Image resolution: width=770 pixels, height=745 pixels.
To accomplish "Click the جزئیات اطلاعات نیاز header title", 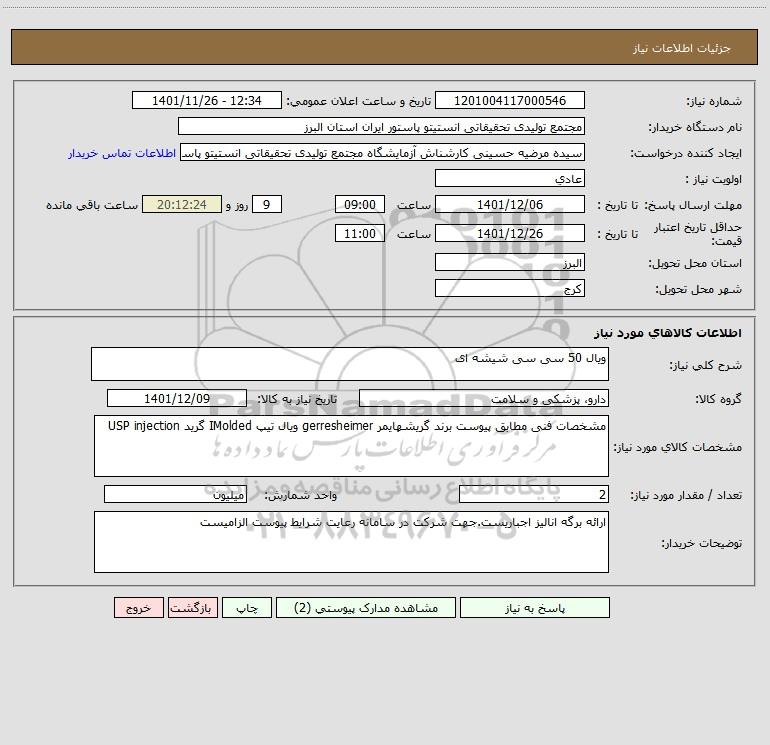I will coord(682,48).
